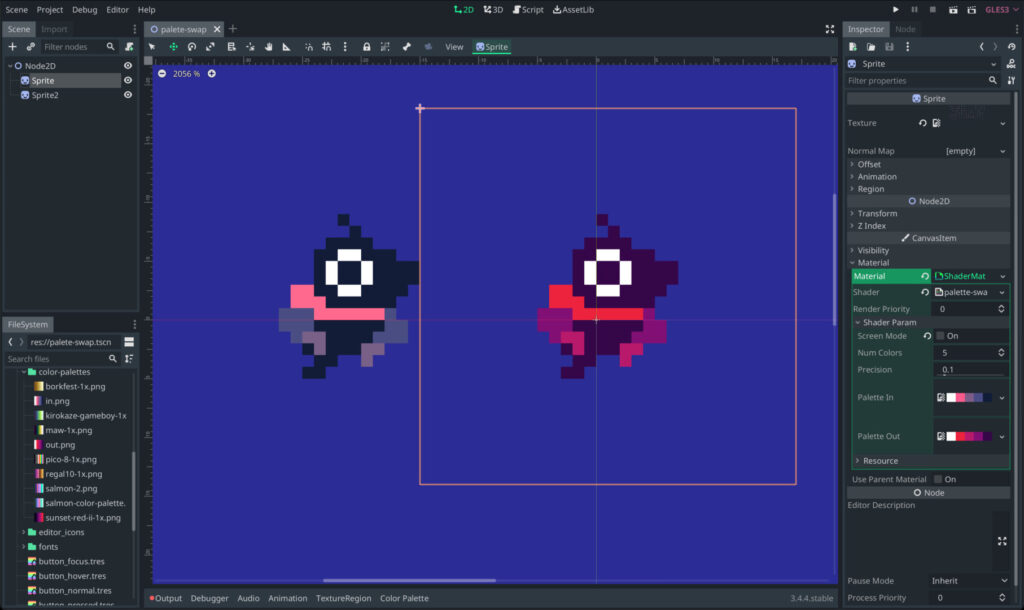The width and height of the screenshot is (1024, 610).
Task: Switch to the Script workspace
Action: (528, 9)
